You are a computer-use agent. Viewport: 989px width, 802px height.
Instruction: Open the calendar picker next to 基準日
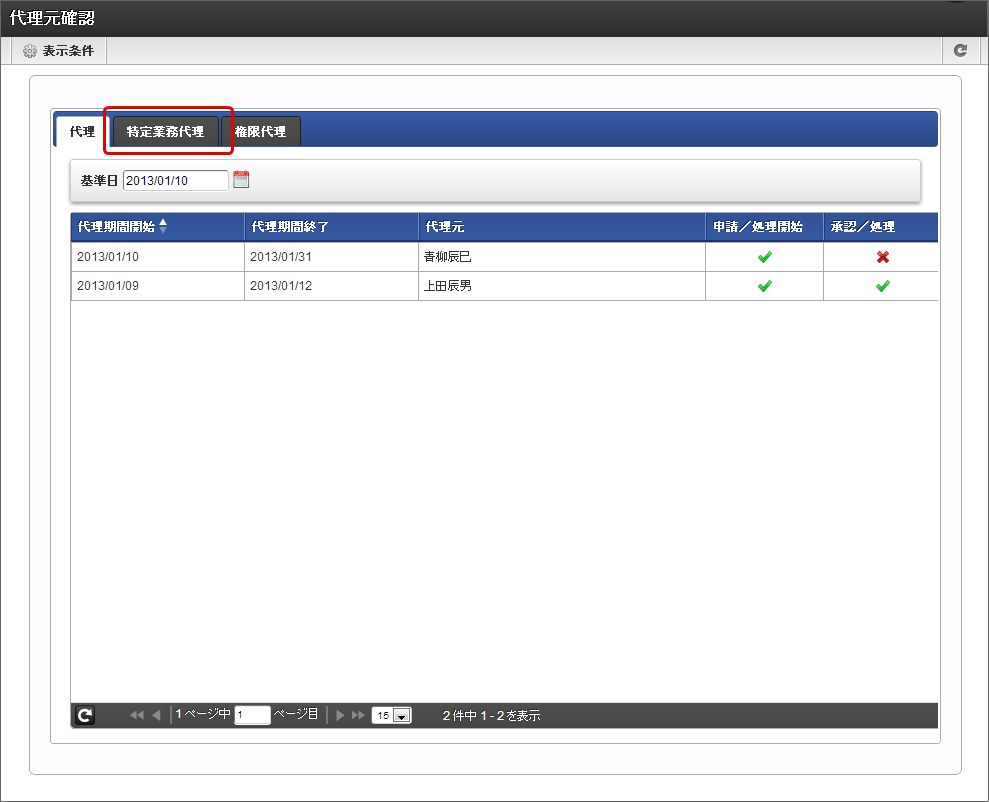[x=241, y=180]
